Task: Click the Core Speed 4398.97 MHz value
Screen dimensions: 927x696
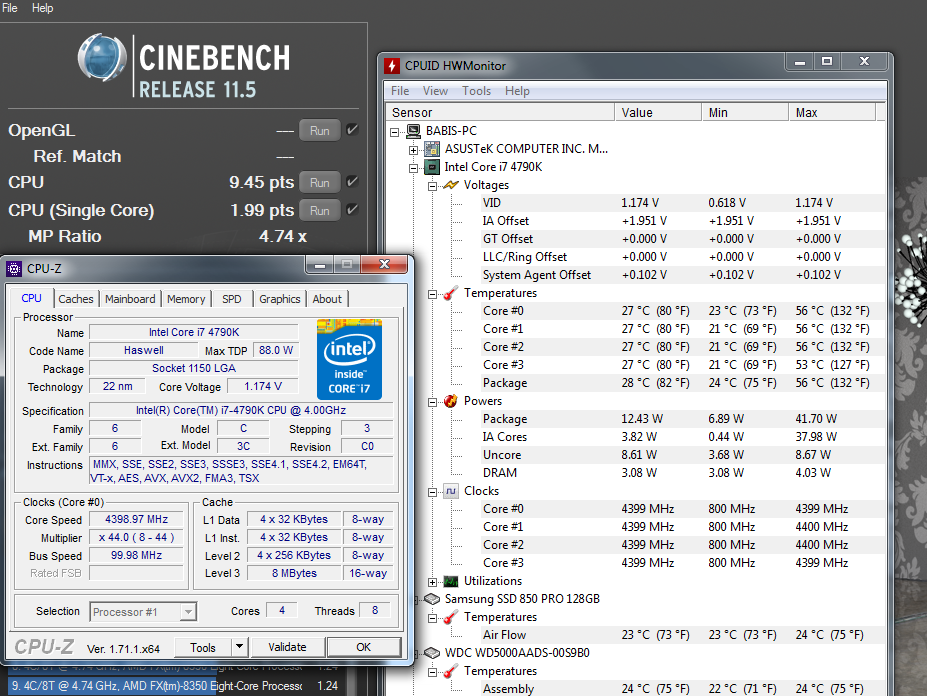Action: tap(137, 519)
